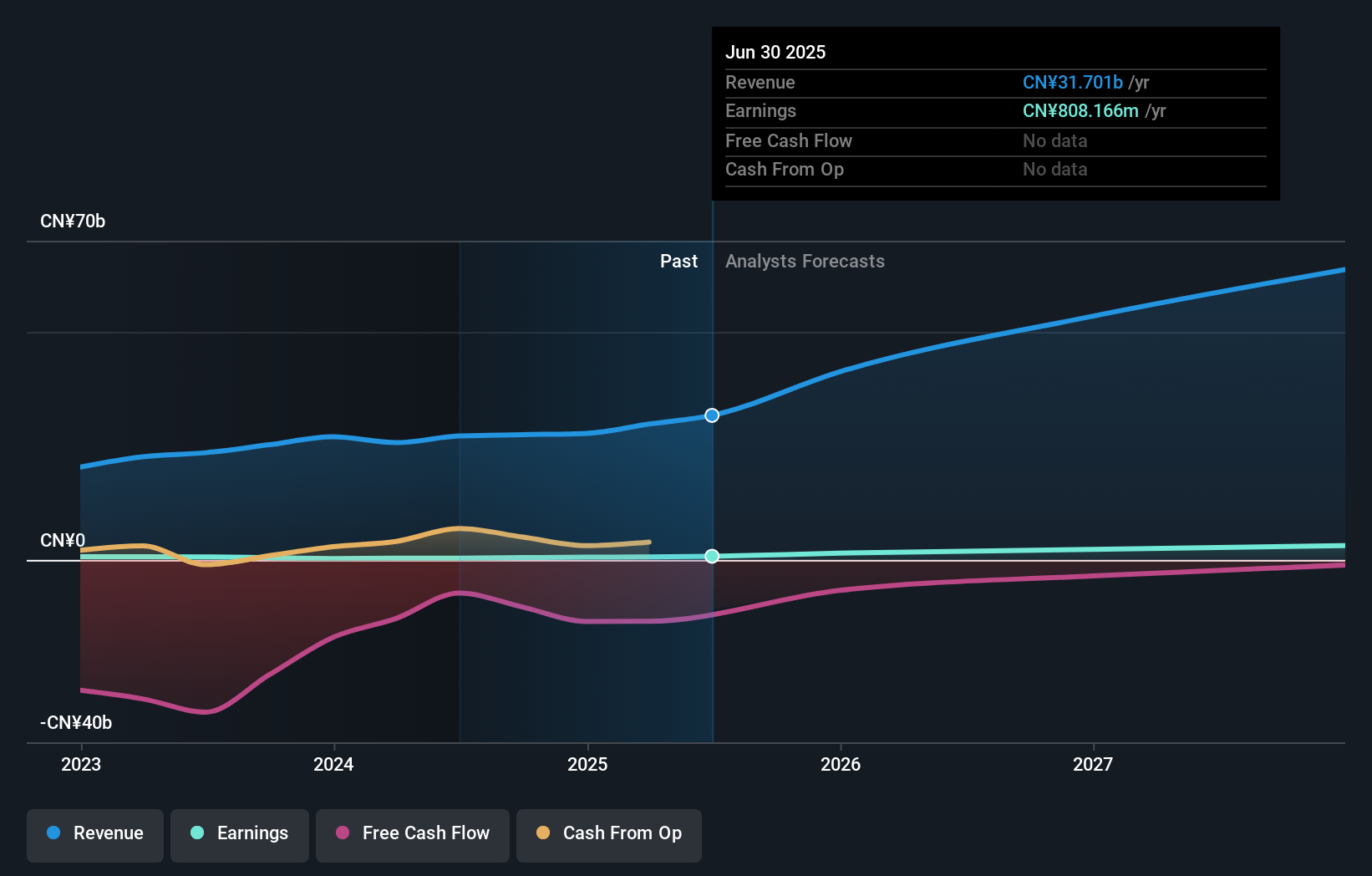Select the teal Earnings data point marker
This screenshot has height=876, width=1372.
click(712, 556)
